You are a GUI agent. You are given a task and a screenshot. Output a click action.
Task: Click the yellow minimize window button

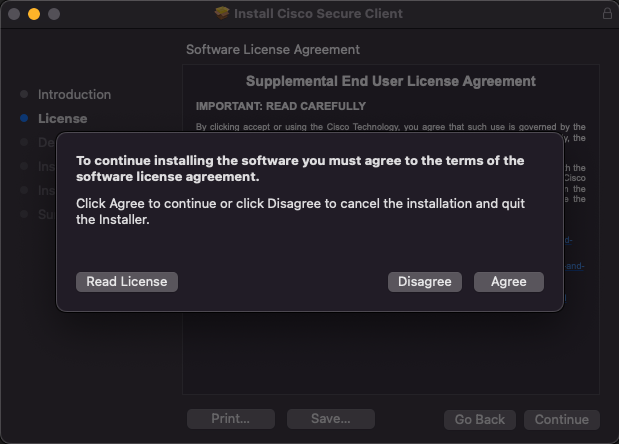[33, 14]
